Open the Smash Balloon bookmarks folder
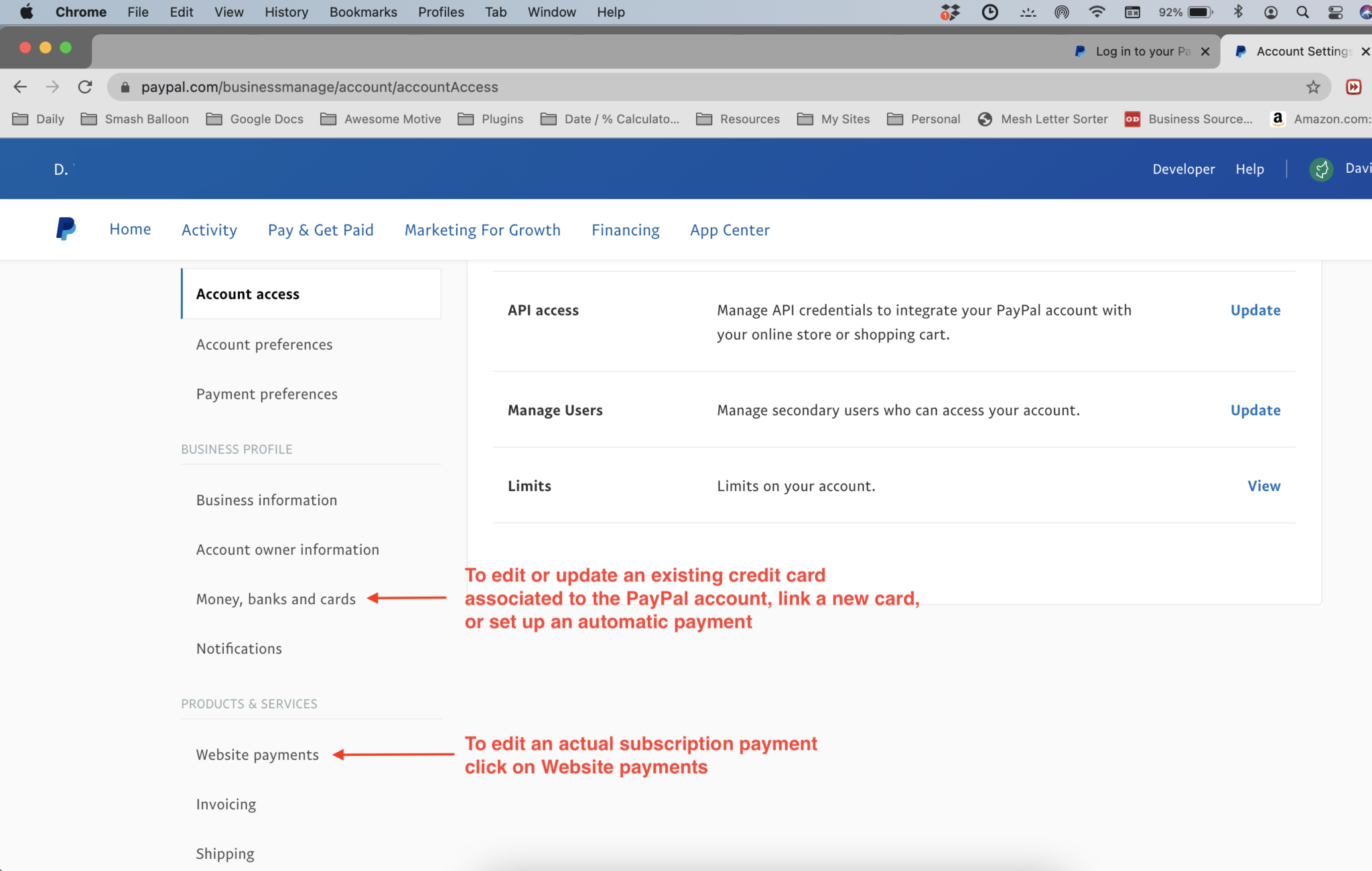 tap(135, 119)
